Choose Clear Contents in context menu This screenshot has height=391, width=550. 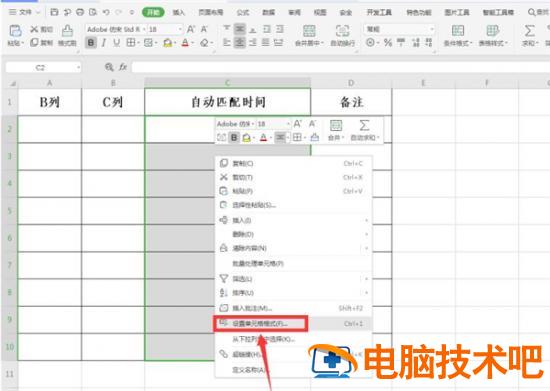tap(293, 248)
